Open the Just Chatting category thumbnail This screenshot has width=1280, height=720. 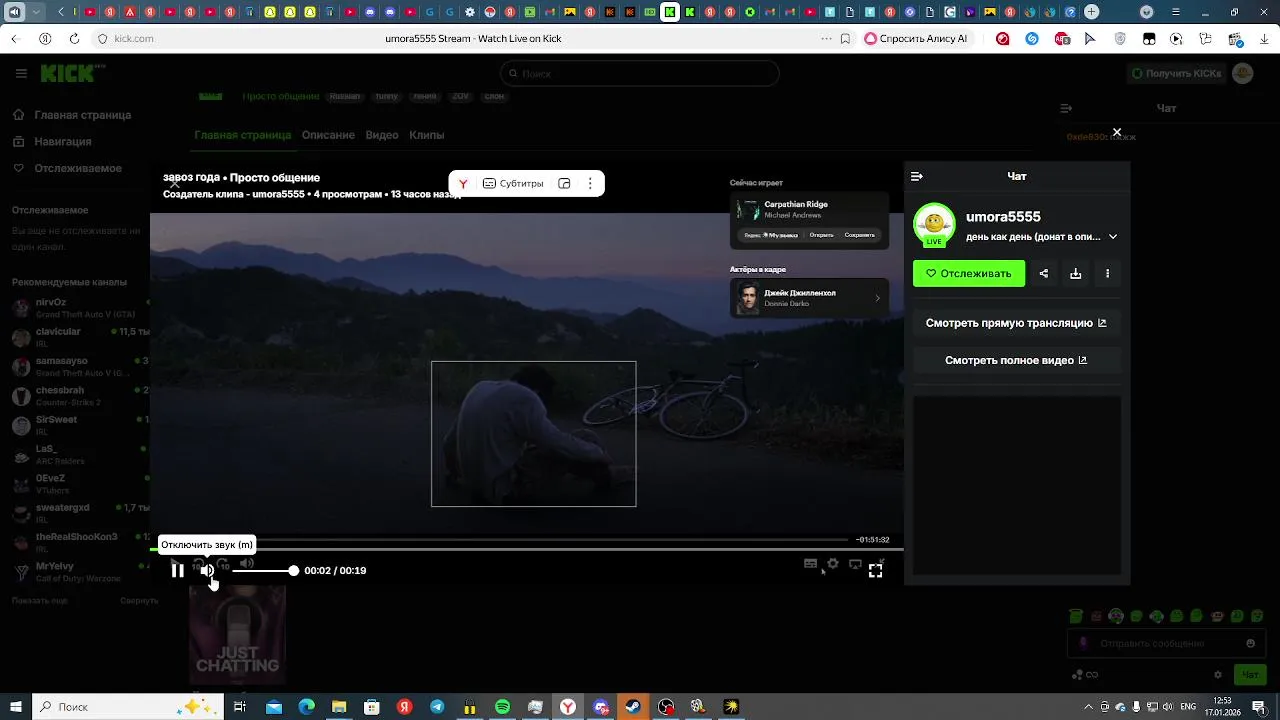click(x=238, y=635)
